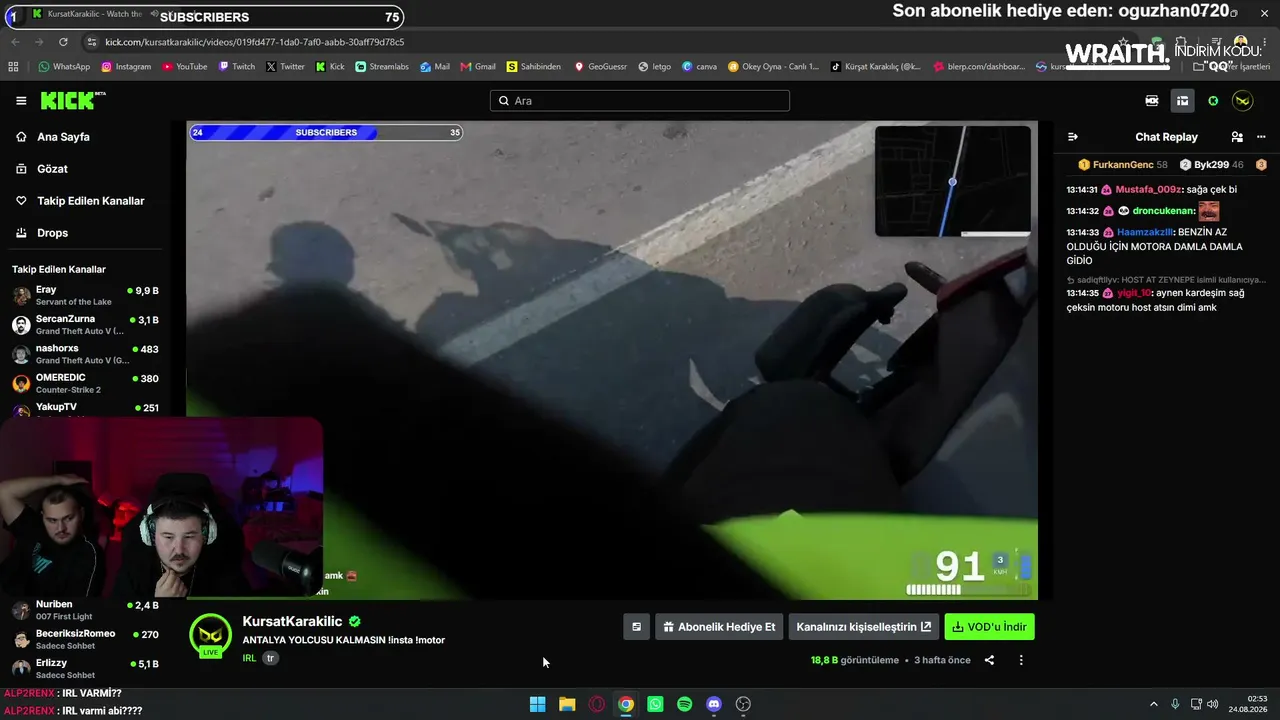Show chat users list icon
Viewport: 1280px width, 720px height.
(1237, 137)
